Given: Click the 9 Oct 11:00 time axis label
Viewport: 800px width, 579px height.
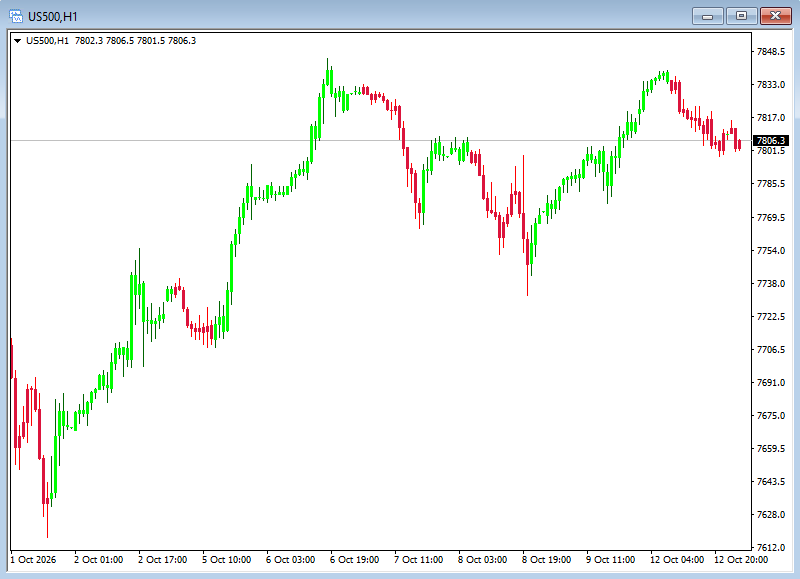Looking at the screenshot, I should (x=611, y=560).
